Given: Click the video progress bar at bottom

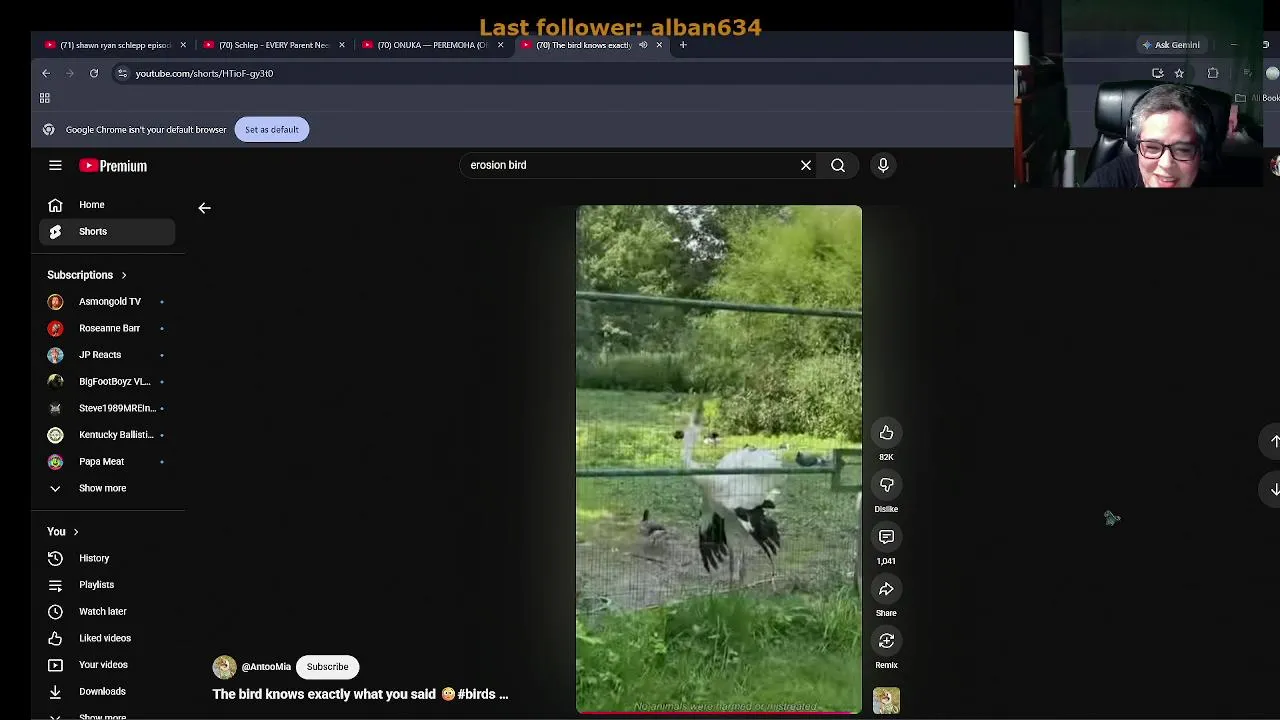Looking at the screenshot, I should pyautogui.click(x=719, y=713).
